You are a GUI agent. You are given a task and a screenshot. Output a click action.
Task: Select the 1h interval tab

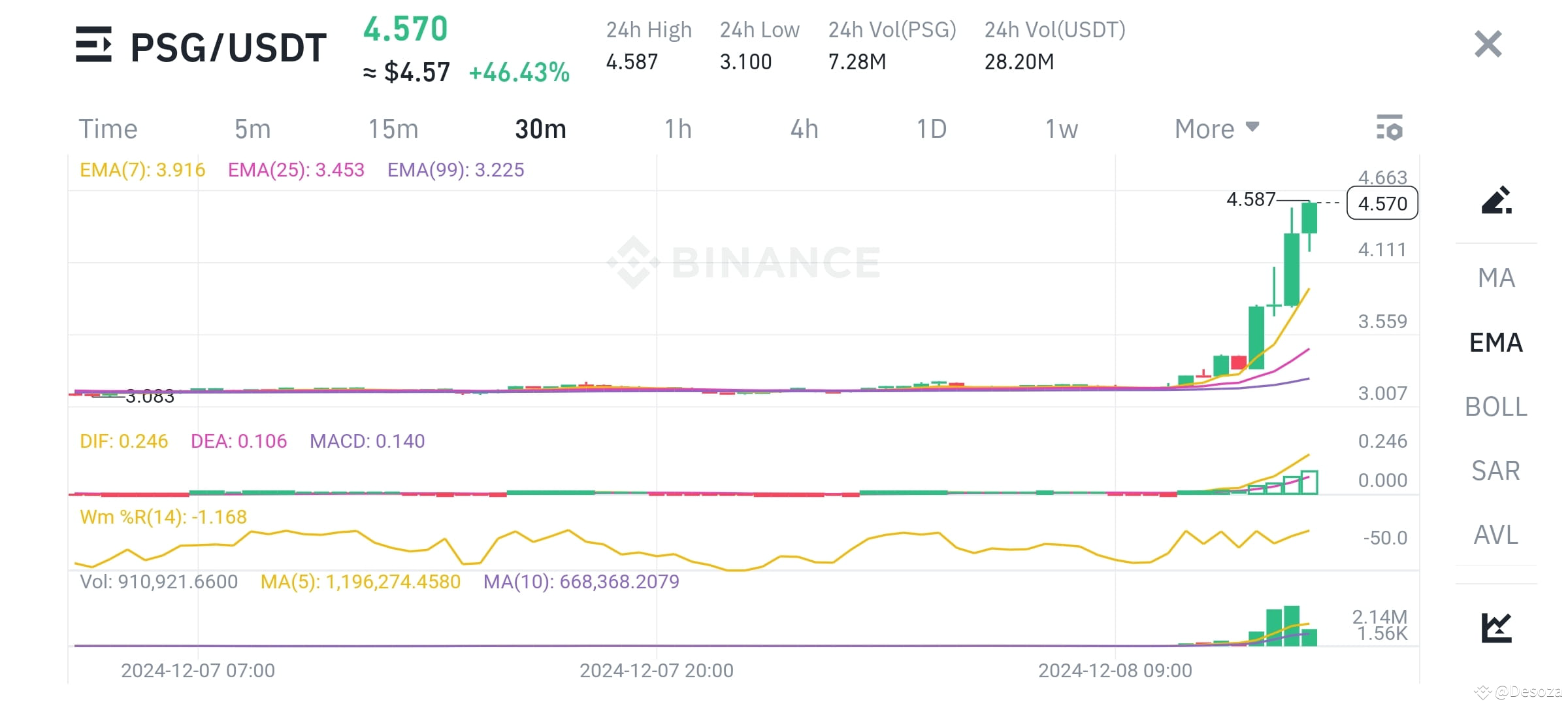point(678,128)
